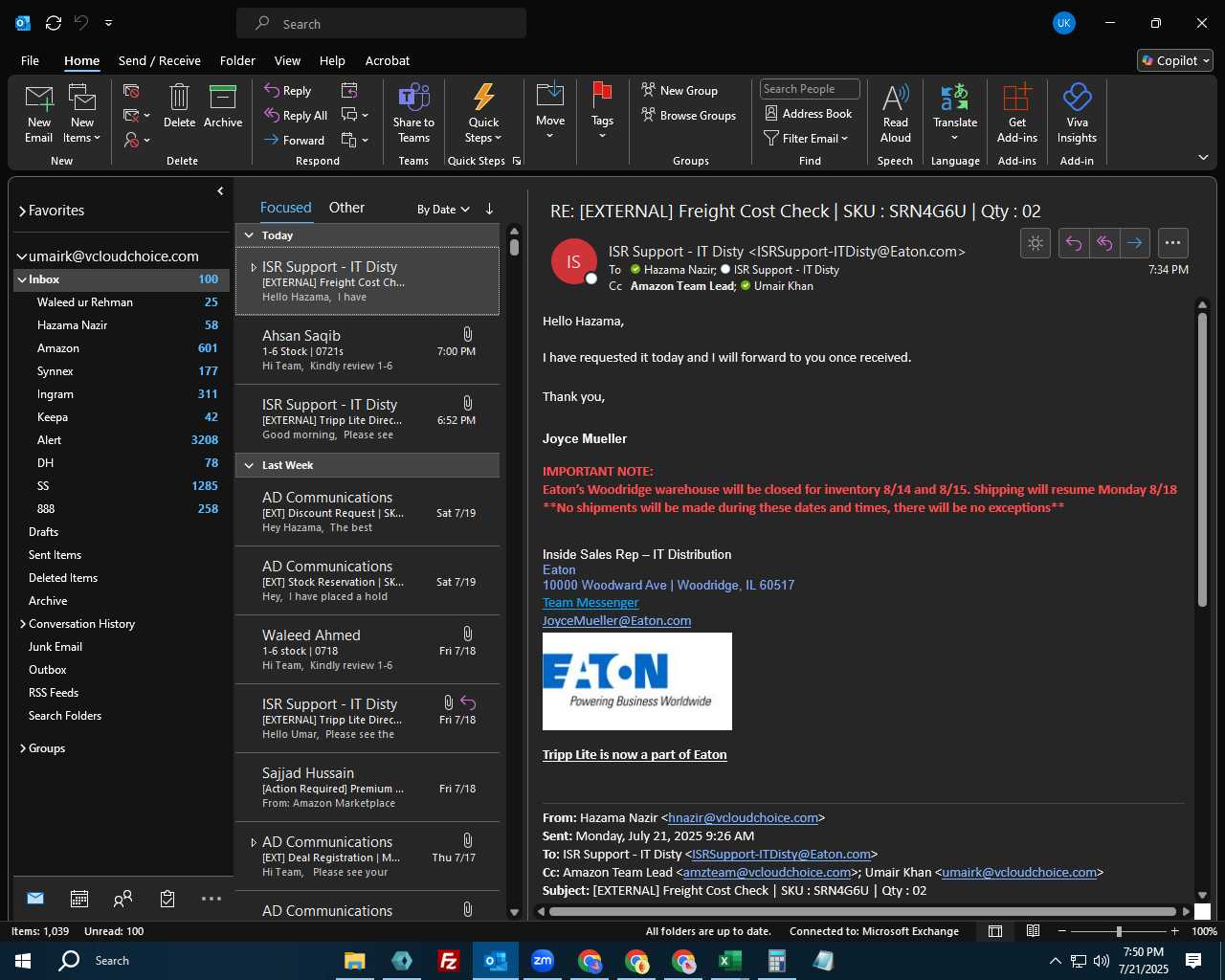Click amzteam@vcloudchoice.com link

(x=767, y=873)
